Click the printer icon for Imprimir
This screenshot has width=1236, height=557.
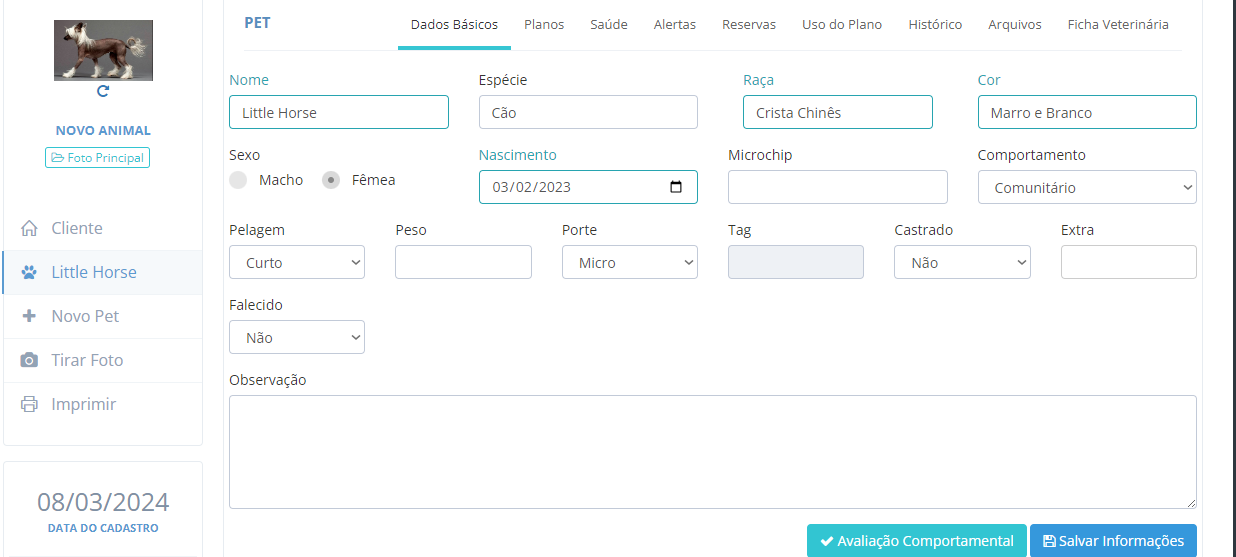click(29, 404)
